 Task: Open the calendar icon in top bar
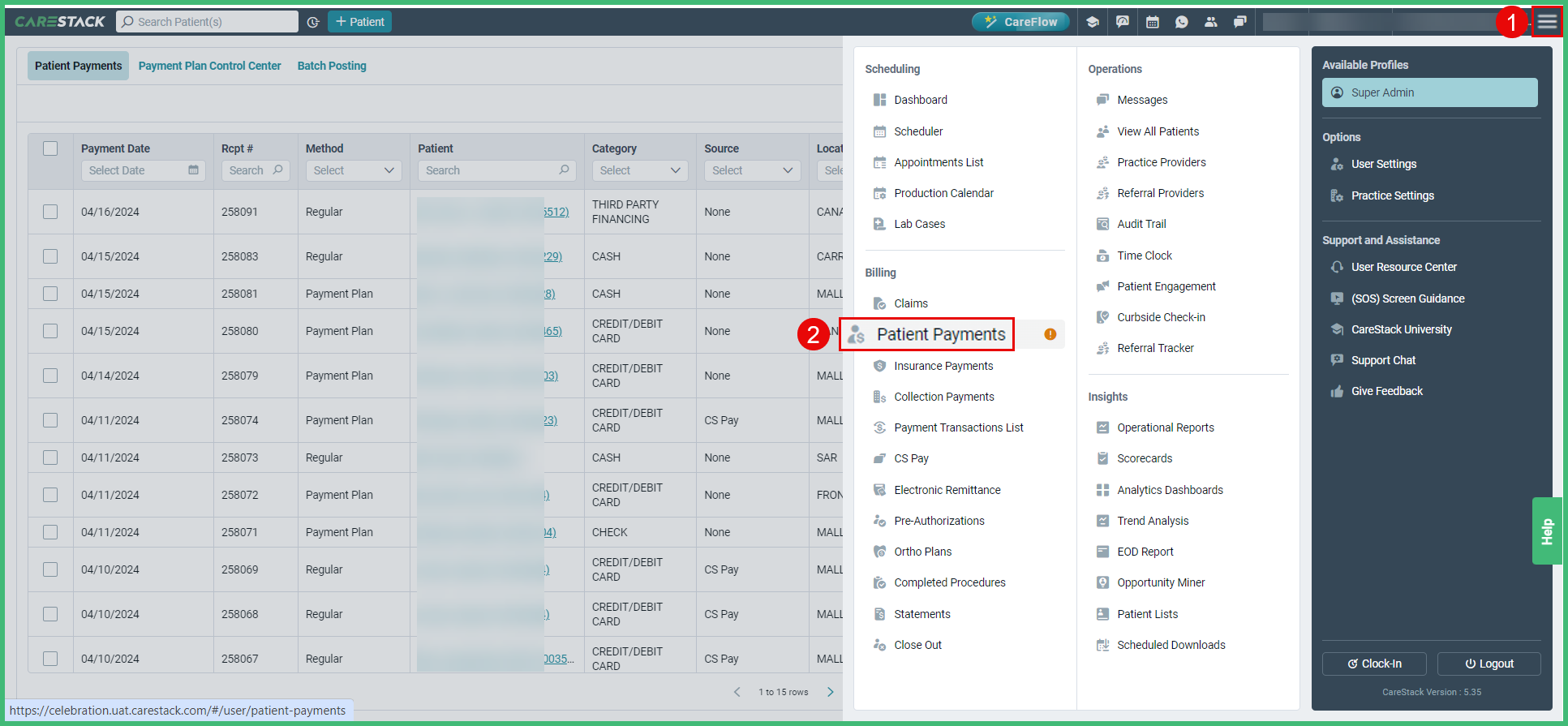point(1152,22)
